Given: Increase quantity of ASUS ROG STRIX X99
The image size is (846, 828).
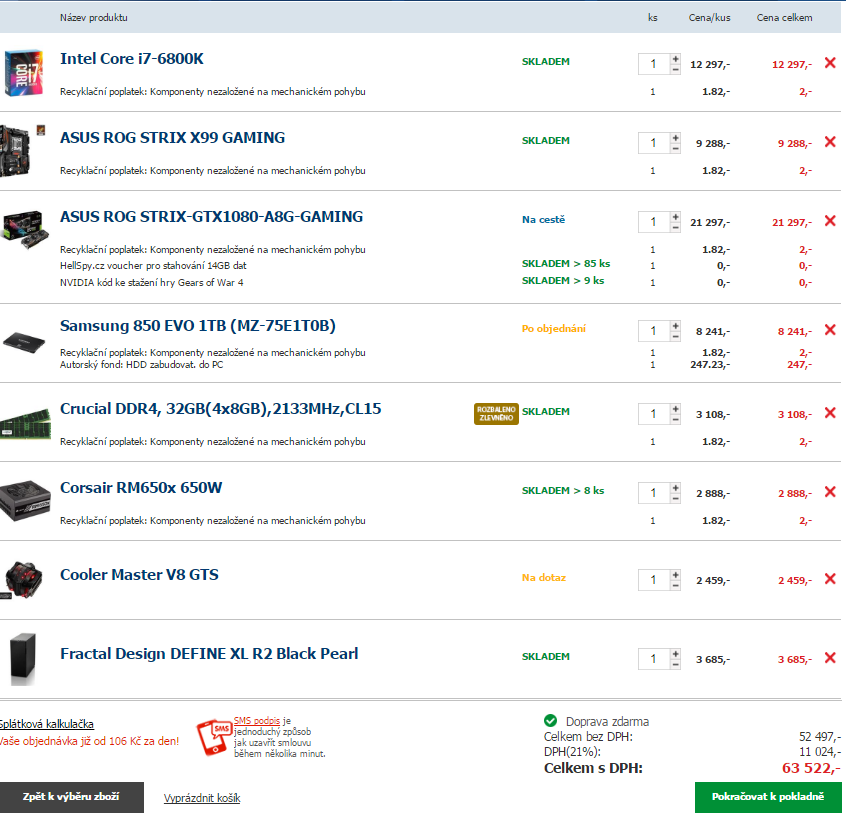Looking at the screenshot, I should [x=676, y=138].
